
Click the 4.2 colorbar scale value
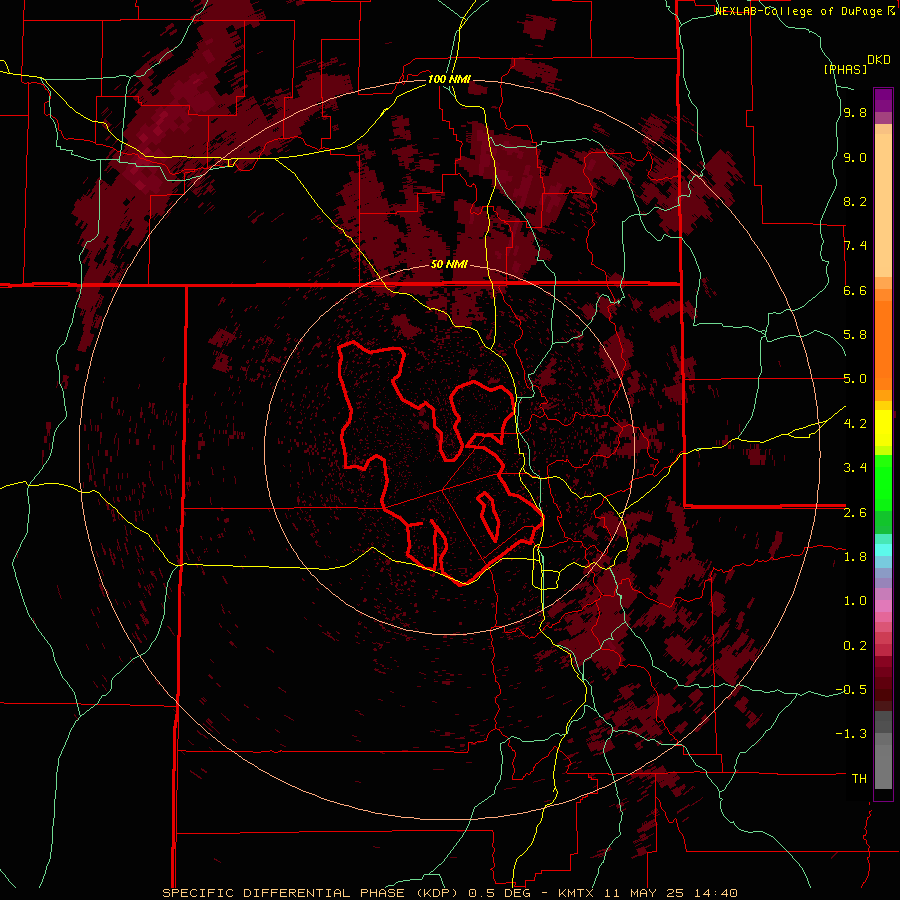855,424
